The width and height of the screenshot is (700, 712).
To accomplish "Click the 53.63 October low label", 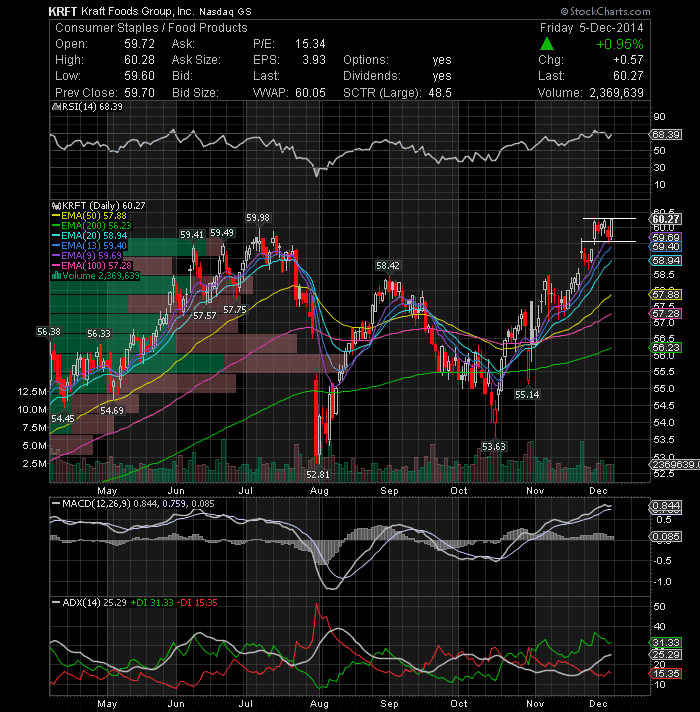I will [x=493, y=447].
